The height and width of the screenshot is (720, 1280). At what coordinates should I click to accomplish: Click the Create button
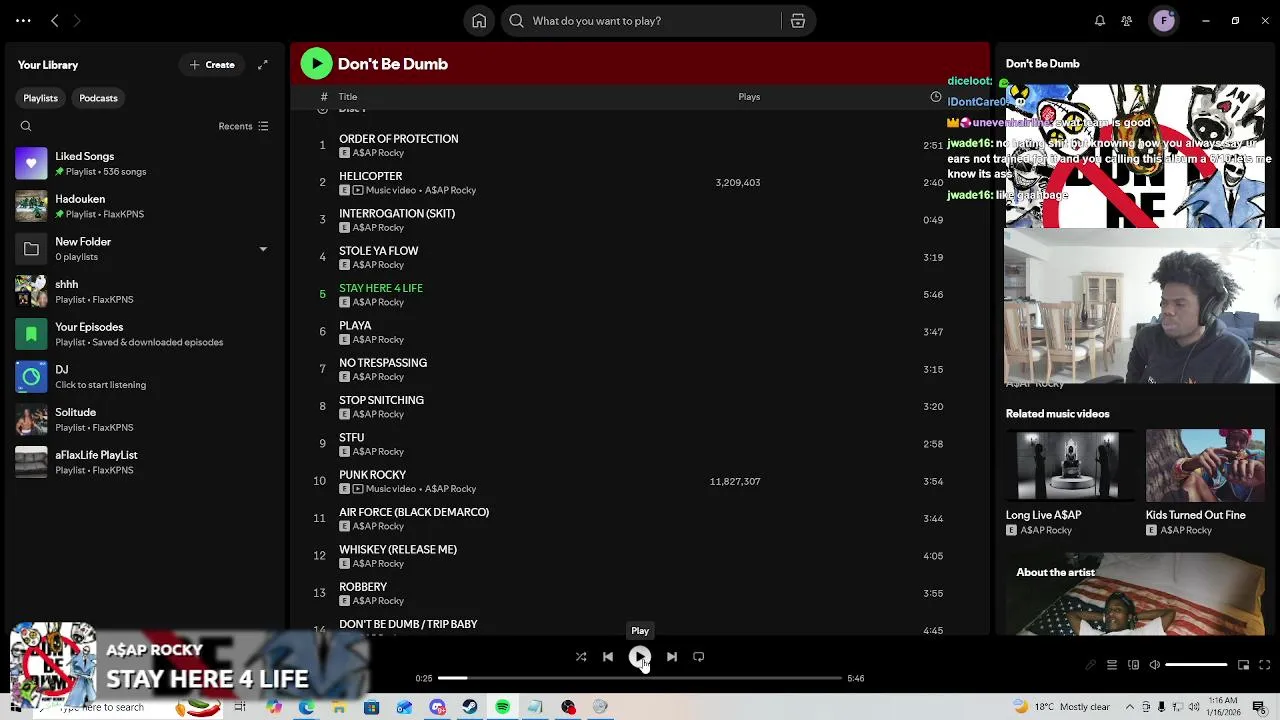pyautogui.click(x=213, y=65)
